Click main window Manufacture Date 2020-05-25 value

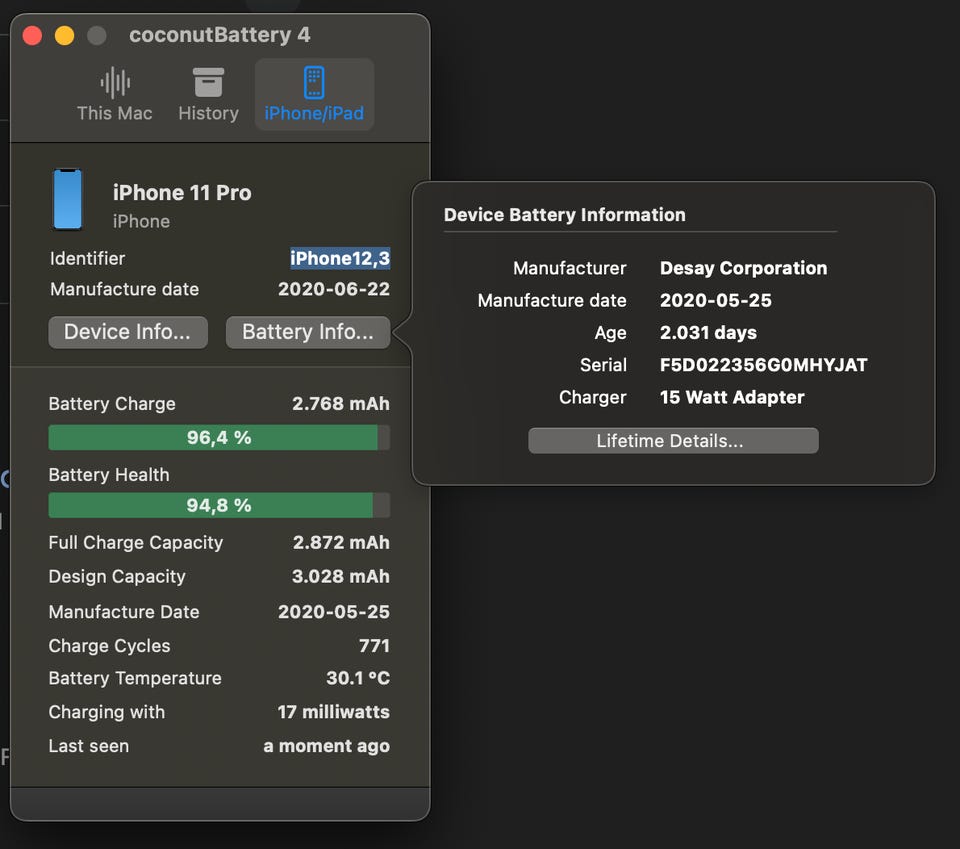(334, 612)
